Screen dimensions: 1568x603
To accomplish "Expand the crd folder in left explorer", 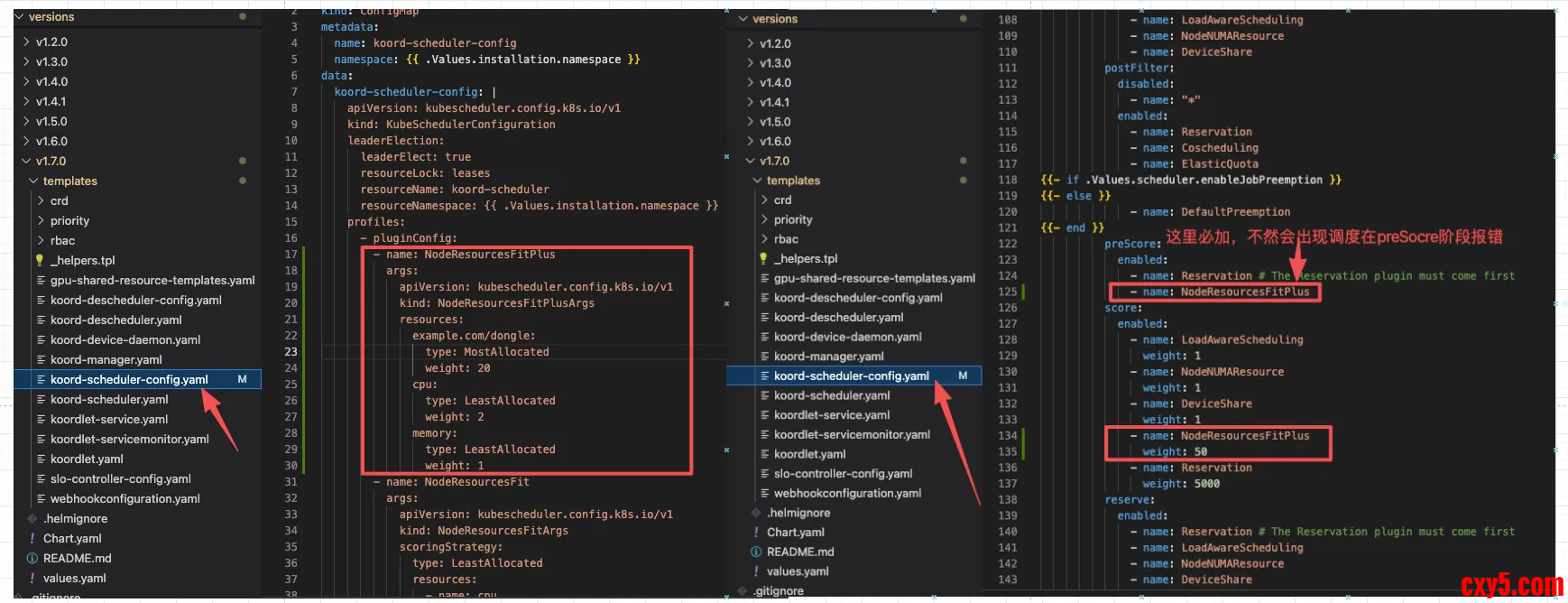I will [42, 200].
